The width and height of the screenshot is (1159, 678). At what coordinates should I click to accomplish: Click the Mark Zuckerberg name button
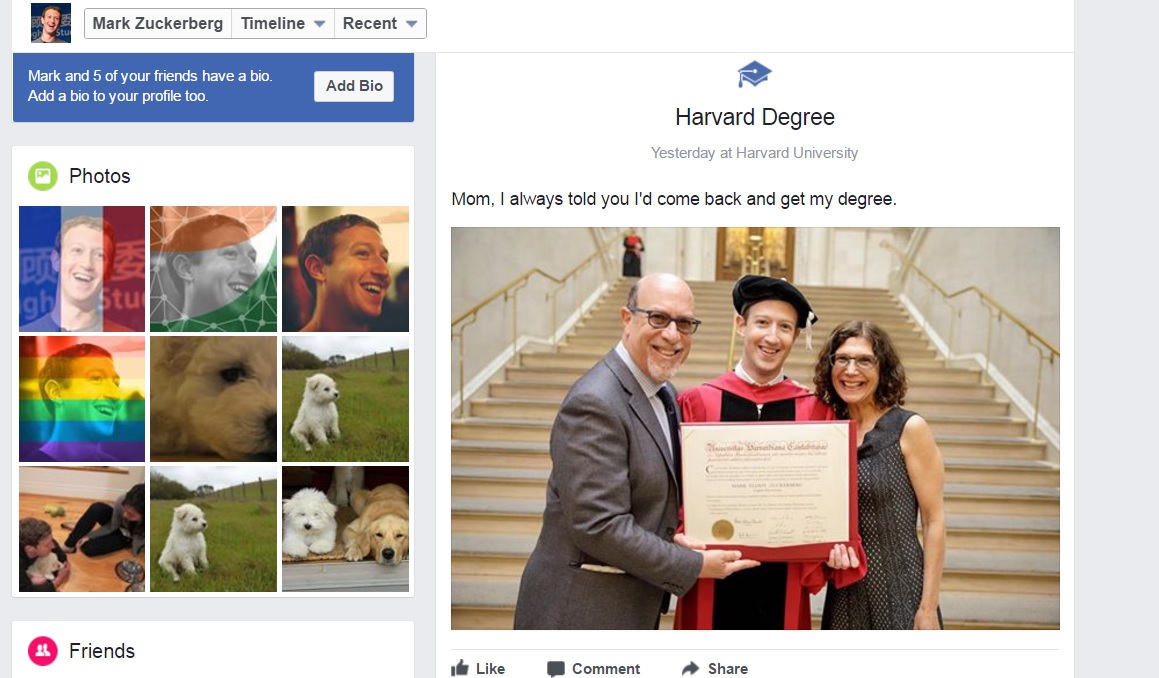[158, 23]
